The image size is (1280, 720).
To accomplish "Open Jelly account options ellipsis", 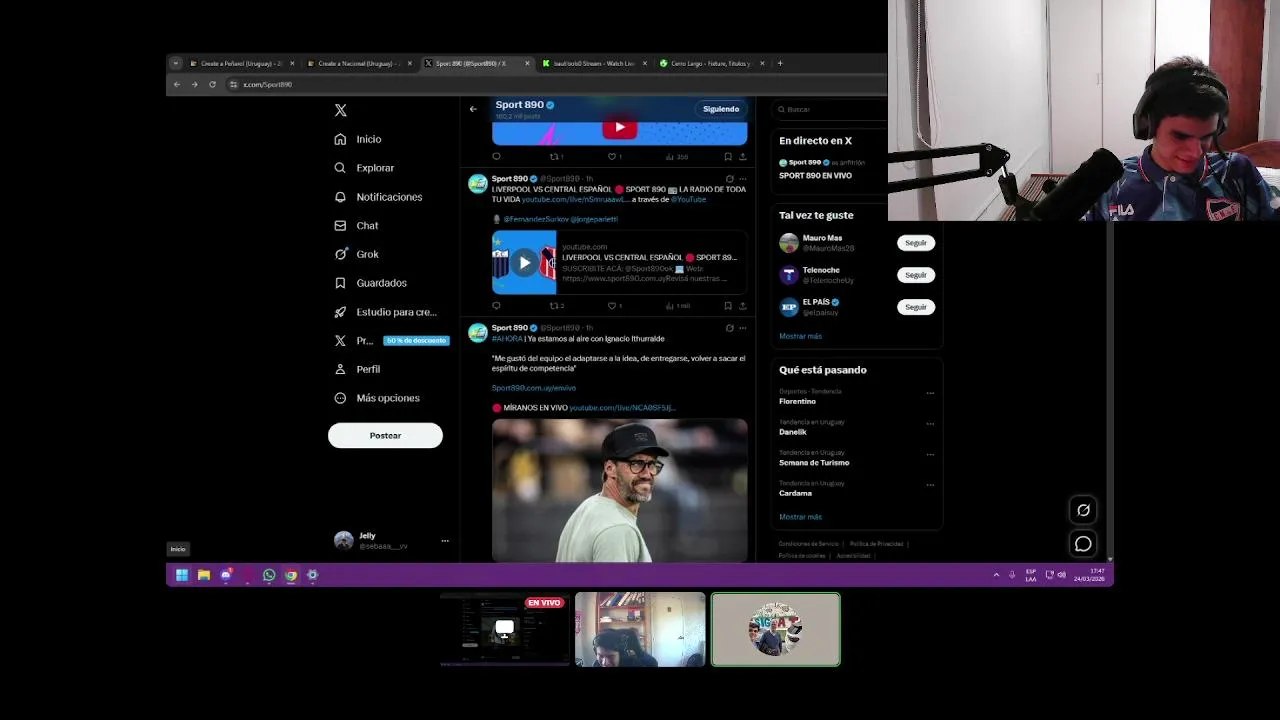I will [x=445, y=541].
